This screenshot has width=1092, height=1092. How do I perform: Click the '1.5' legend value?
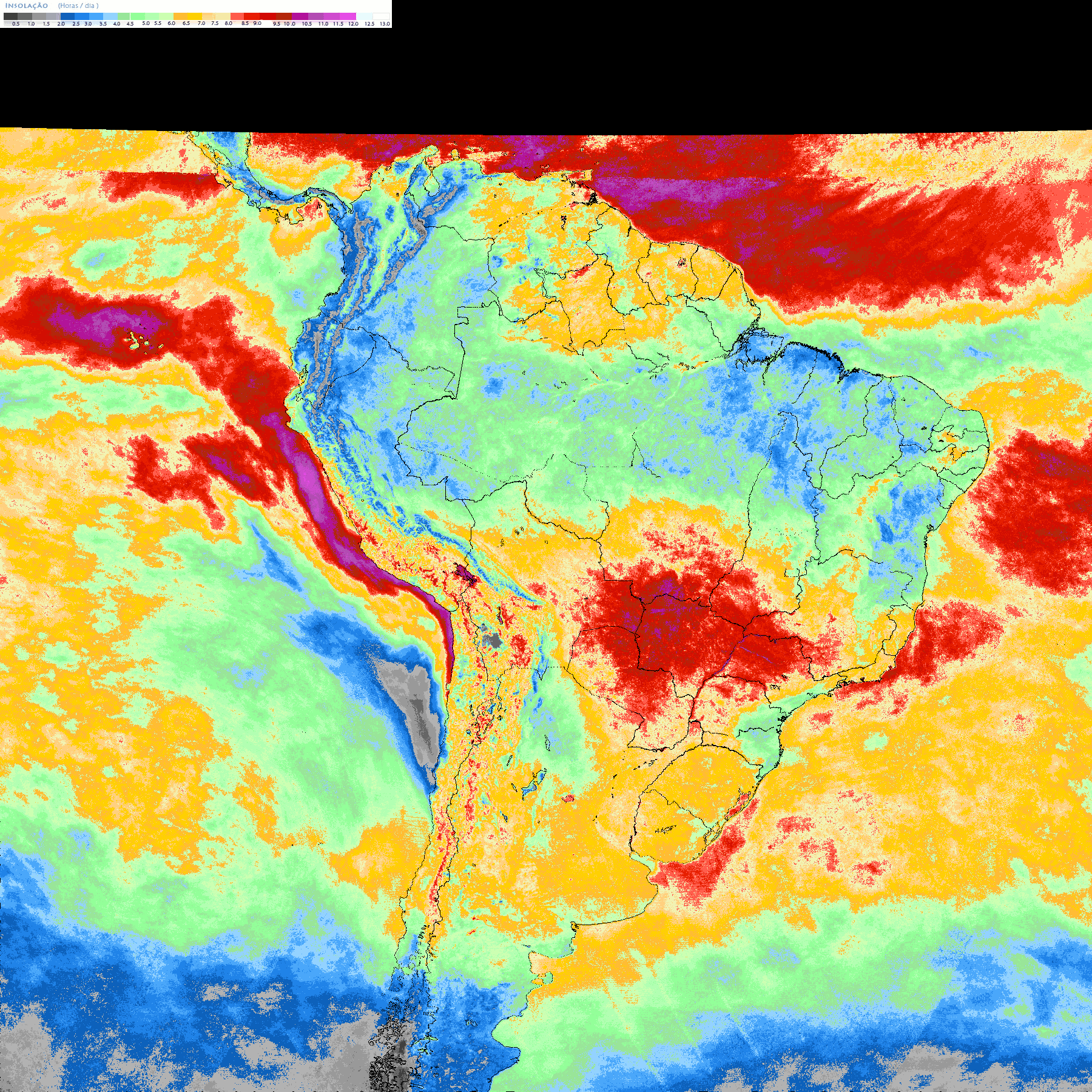[46, 24]
